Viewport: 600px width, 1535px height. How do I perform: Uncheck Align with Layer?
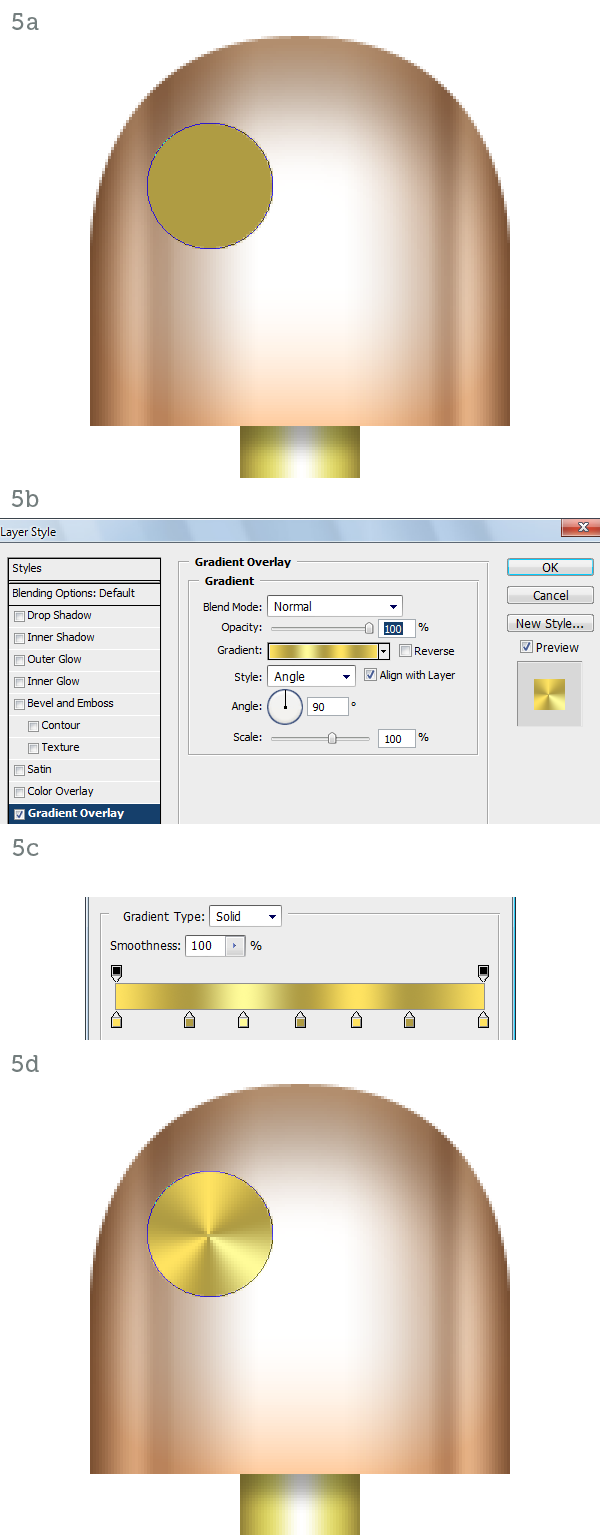tap(370, 675)
